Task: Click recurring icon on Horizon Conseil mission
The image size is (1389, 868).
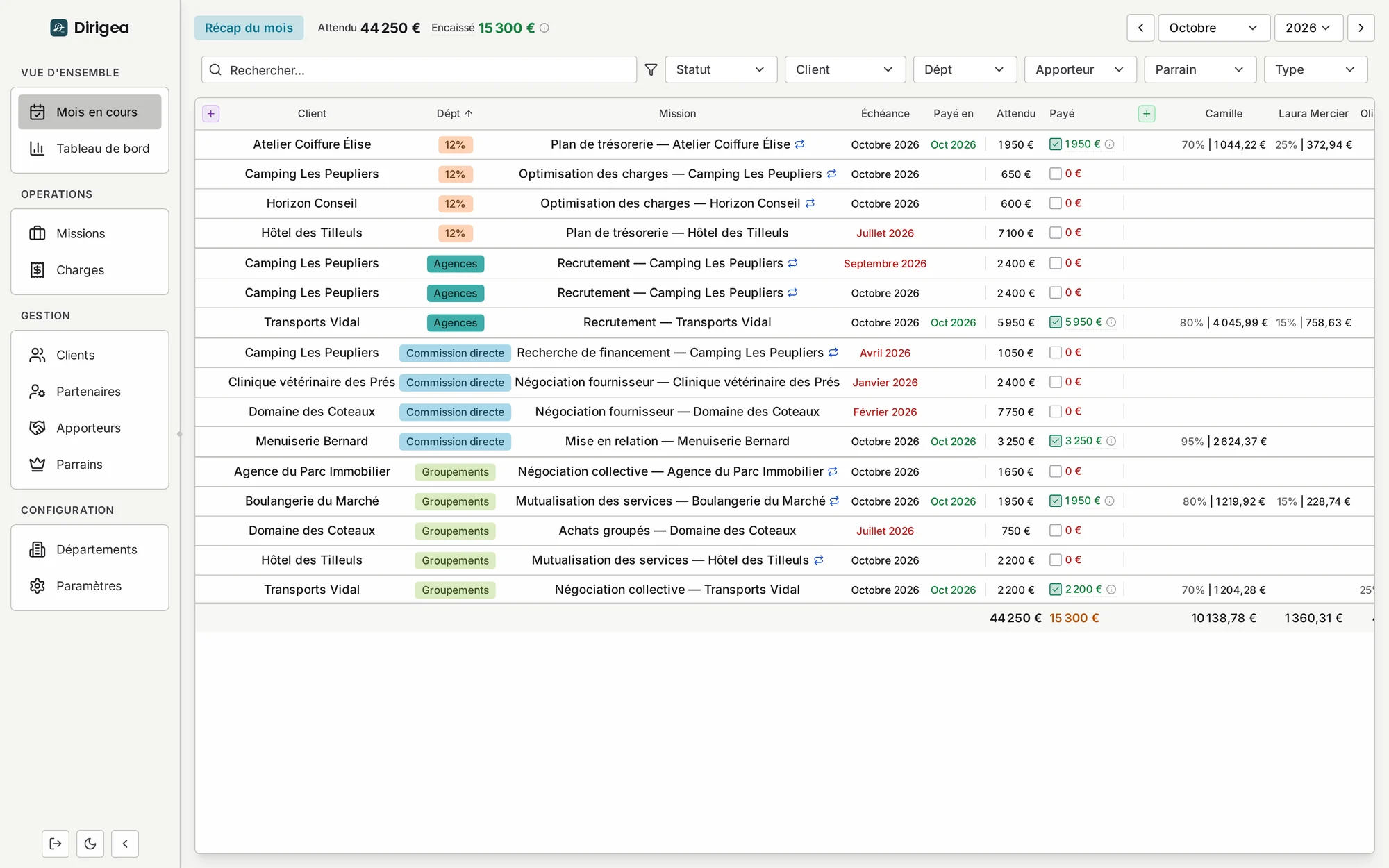Action: pos(810,203)
